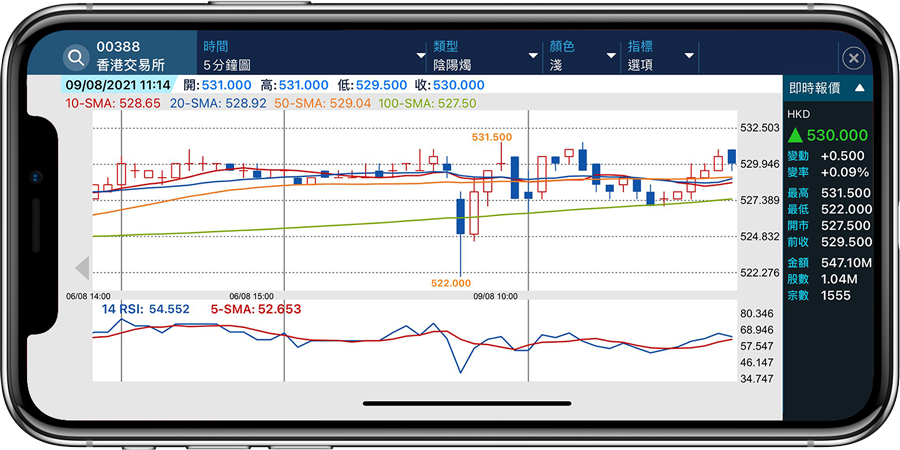Open the 類型 chart type dropdown
This screenshot has width=900, height=450.
tap(484, 56)
